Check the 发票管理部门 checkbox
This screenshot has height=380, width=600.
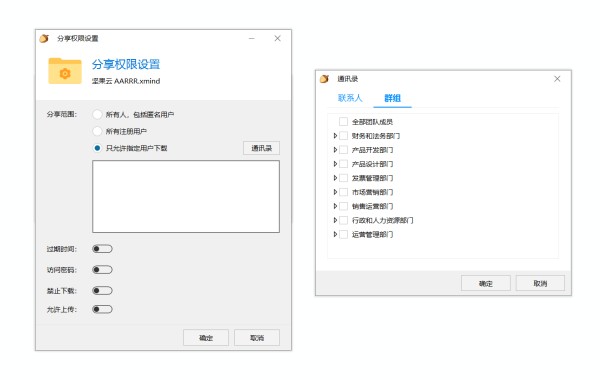tap(344, 178)
